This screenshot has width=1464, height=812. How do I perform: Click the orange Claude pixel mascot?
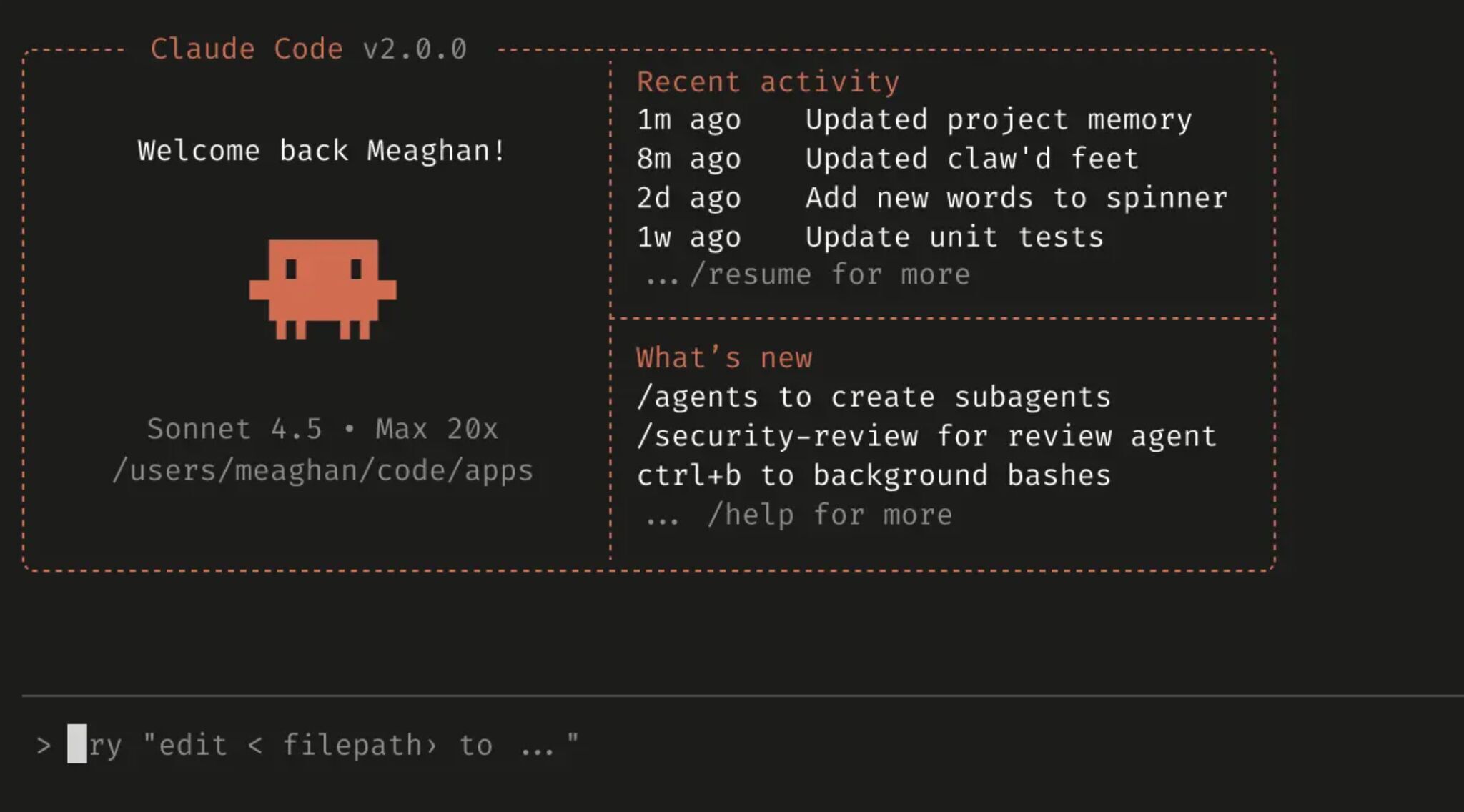[x=322, y=289]
